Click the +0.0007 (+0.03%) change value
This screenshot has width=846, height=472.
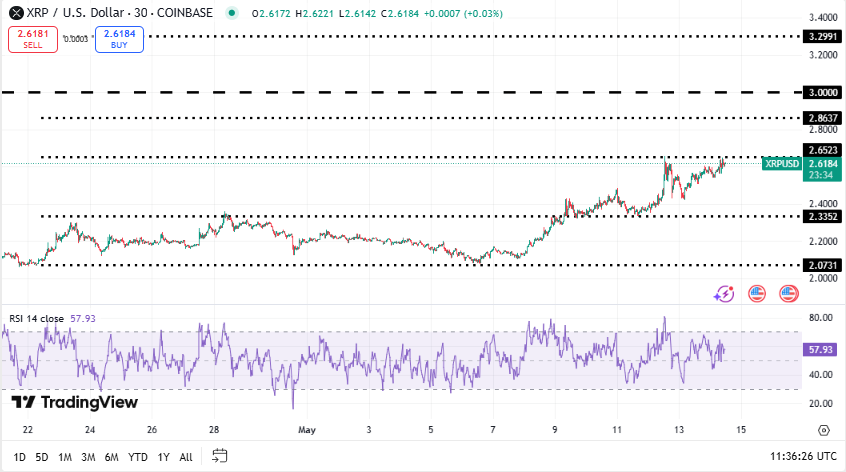[463, 13]
